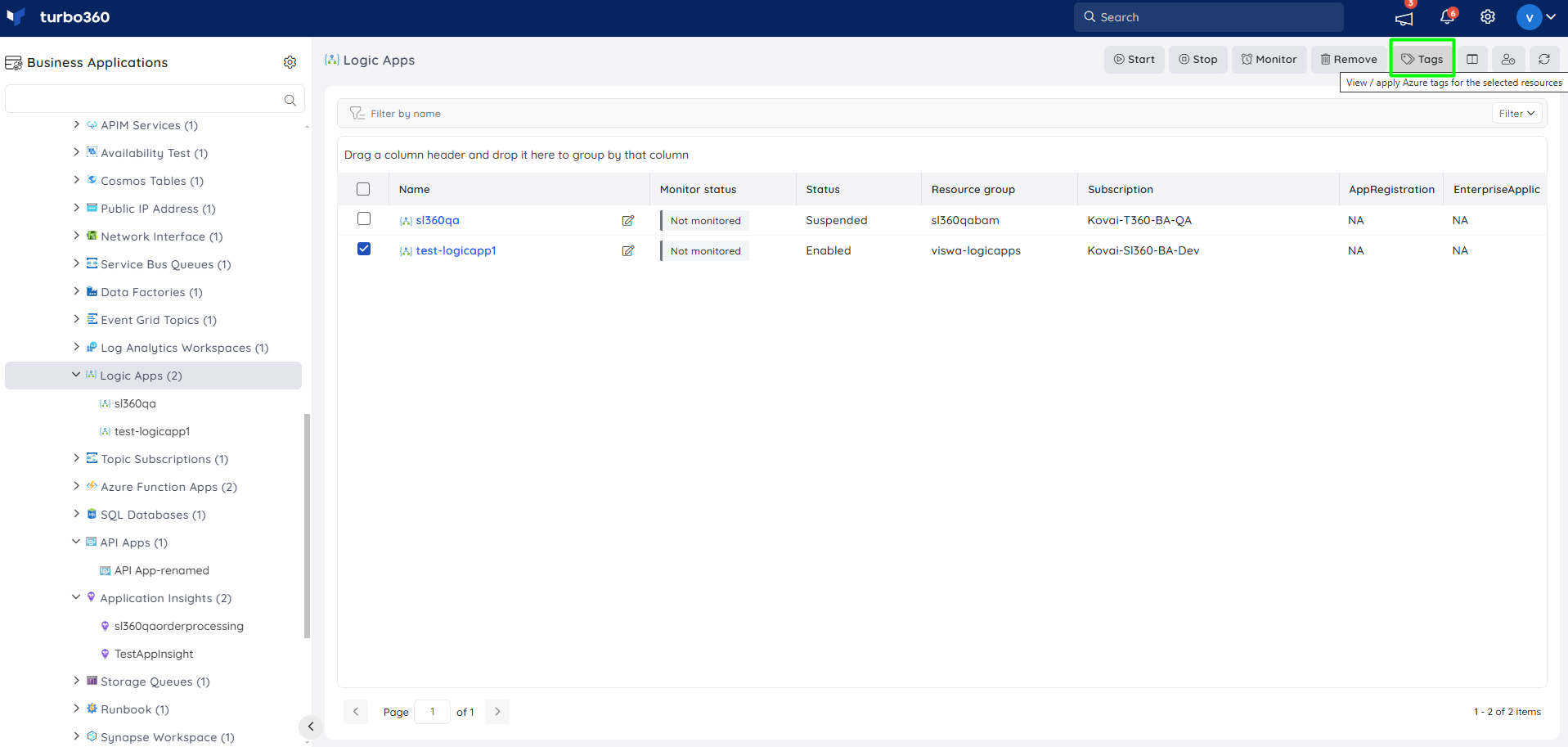This screenshot has height=747, width=1568.
Task: Select Topic Subscriptions in the tree
Action: (164, 459)
